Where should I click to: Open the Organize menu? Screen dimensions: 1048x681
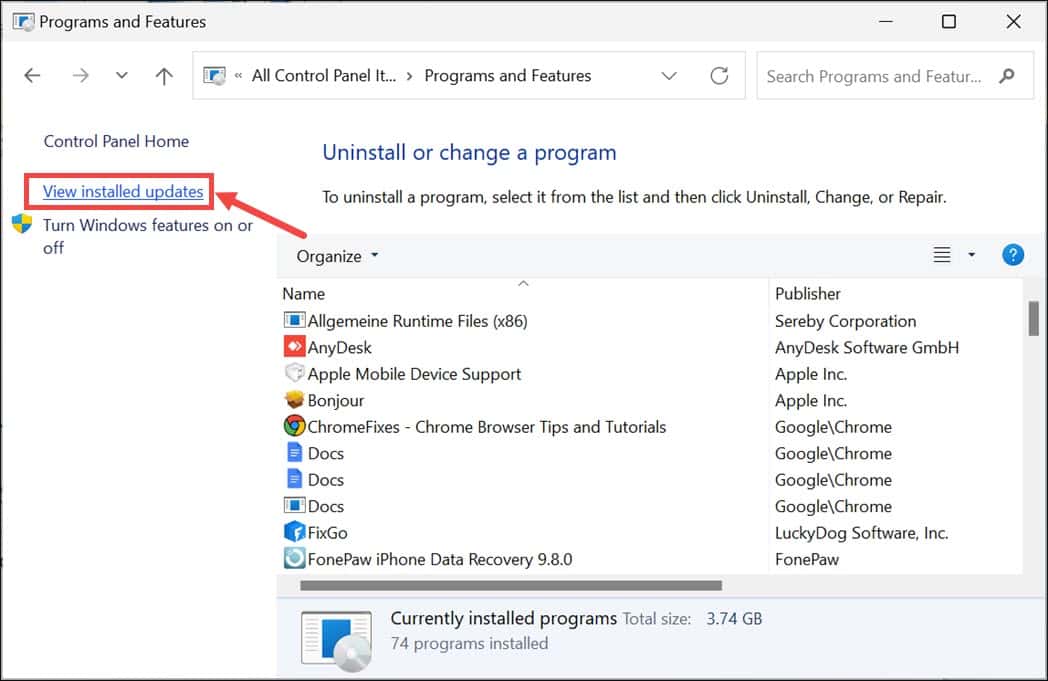pyautogui.click(x=338, y=256)
